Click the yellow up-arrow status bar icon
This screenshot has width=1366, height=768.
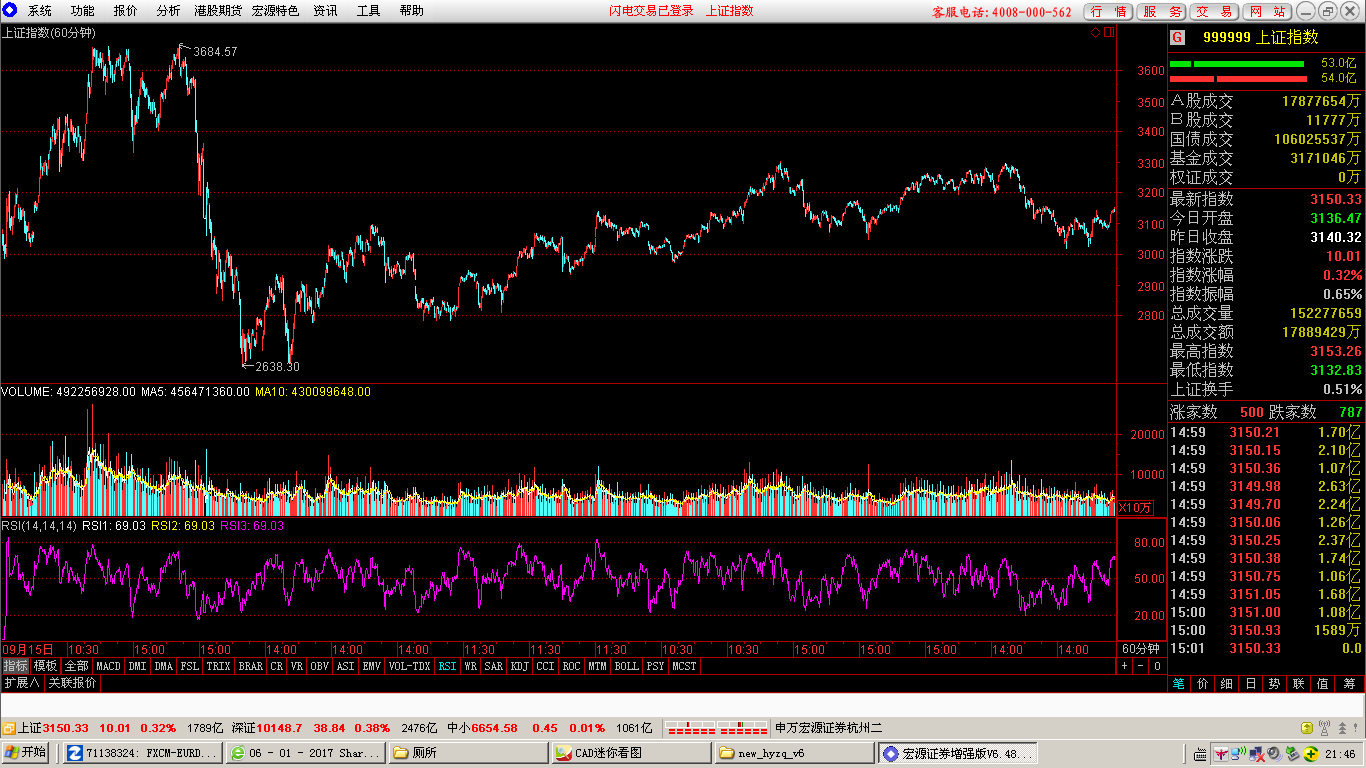click(x=1306, y=728)
